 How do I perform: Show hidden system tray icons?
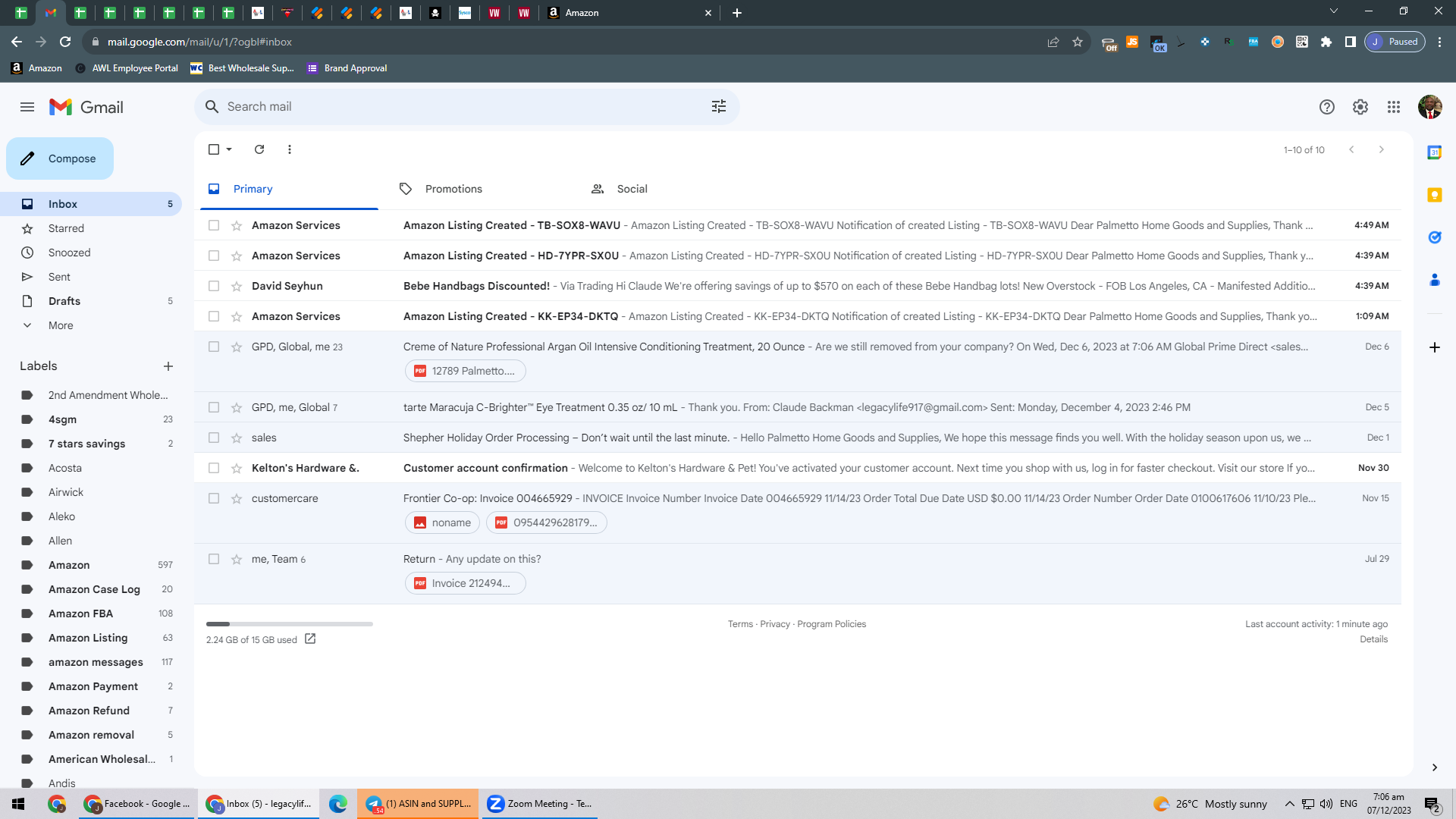click(x=1289, y=804)
